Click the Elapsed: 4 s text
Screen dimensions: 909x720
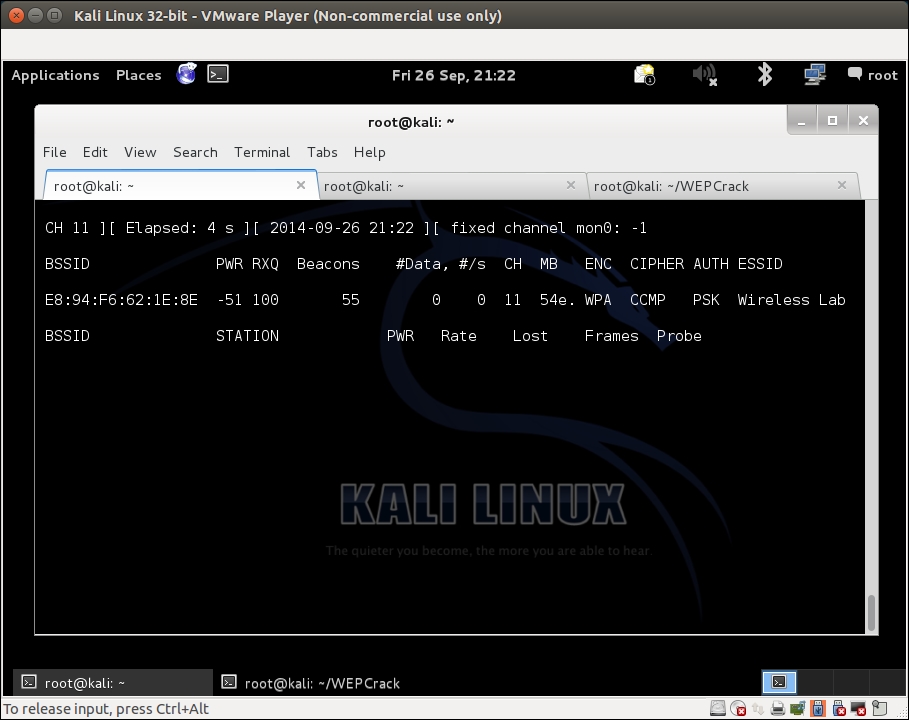(180, 228)
